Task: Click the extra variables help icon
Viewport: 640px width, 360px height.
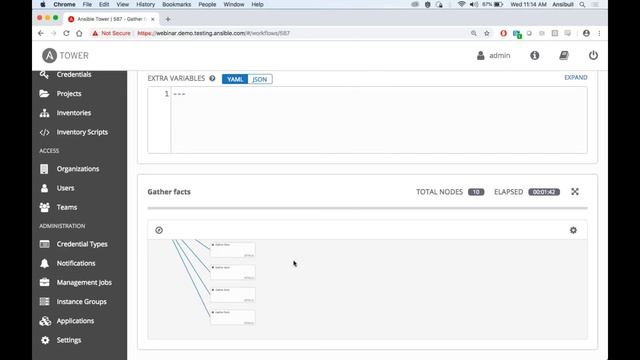Action: [x=212, y=78]
